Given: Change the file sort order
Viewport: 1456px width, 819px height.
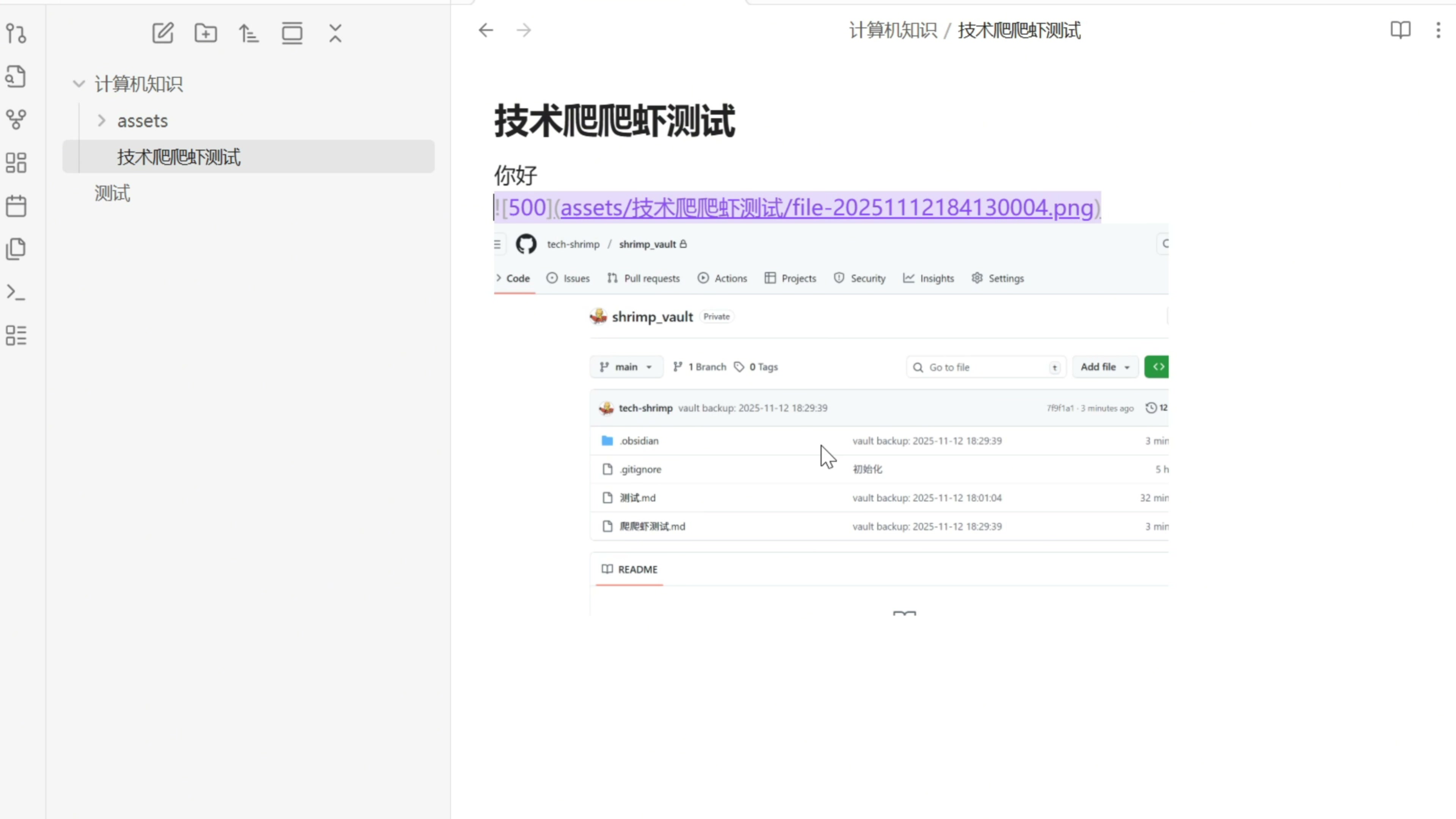Looking at the screenshot, I should pyautogui.click(x=249, y=33).
